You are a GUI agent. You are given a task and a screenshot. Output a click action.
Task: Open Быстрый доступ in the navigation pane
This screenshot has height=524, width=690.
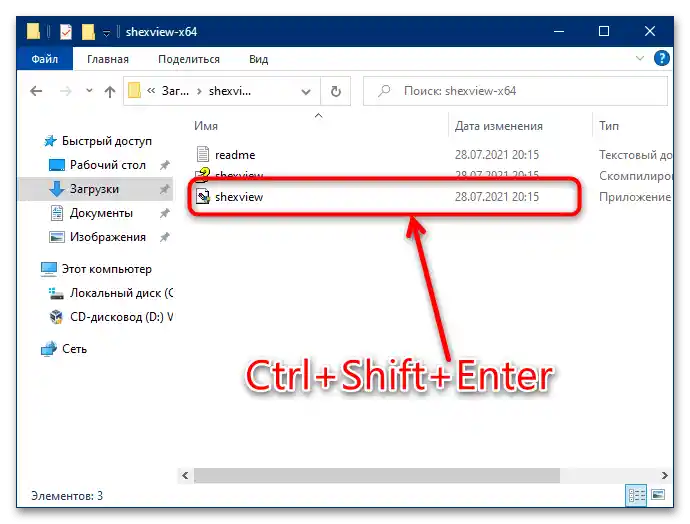coord(106,141)
